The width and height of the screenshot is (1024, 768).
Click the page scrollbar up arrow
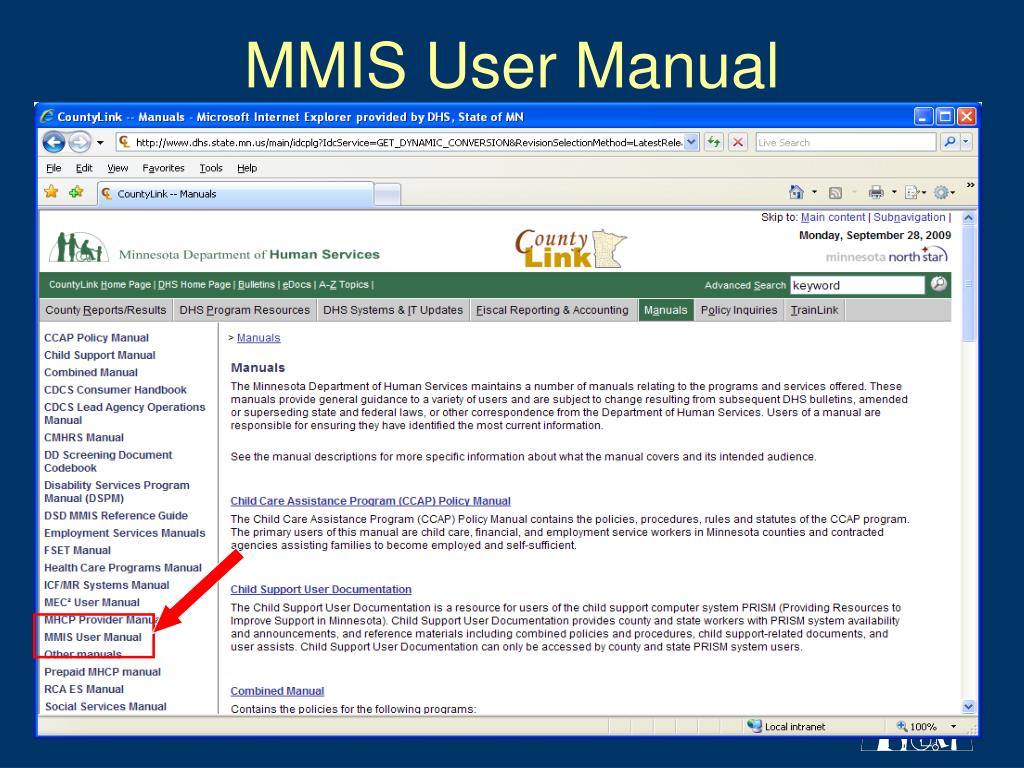968,217
